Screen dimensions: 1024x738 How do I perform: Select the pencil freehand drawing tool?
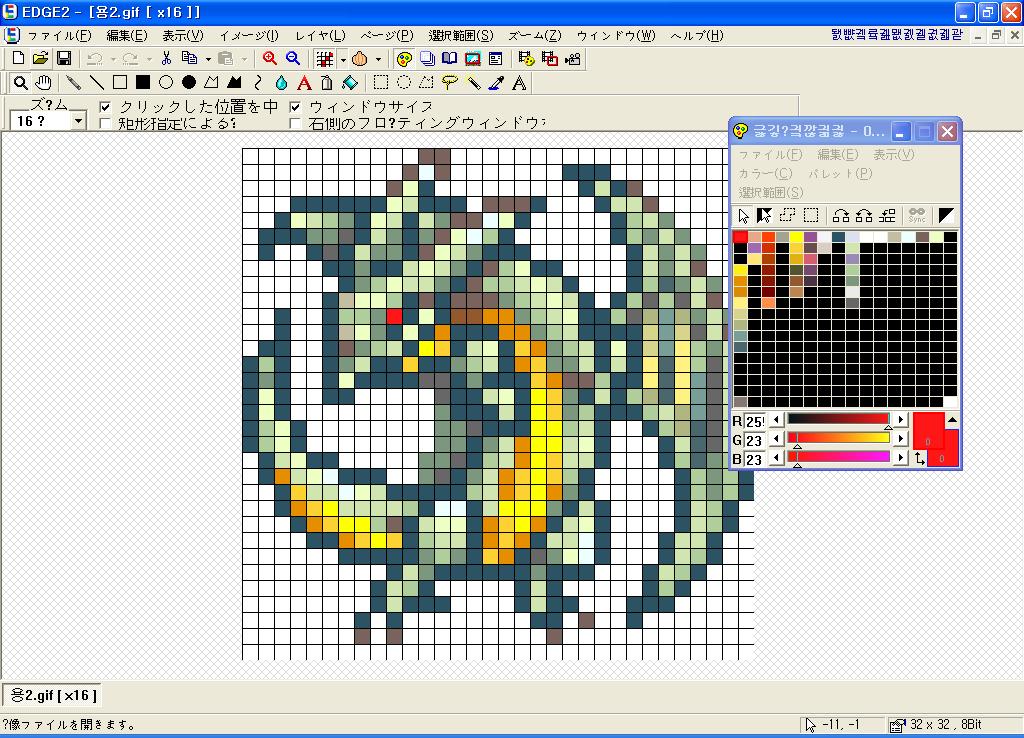tap(73, 82)
